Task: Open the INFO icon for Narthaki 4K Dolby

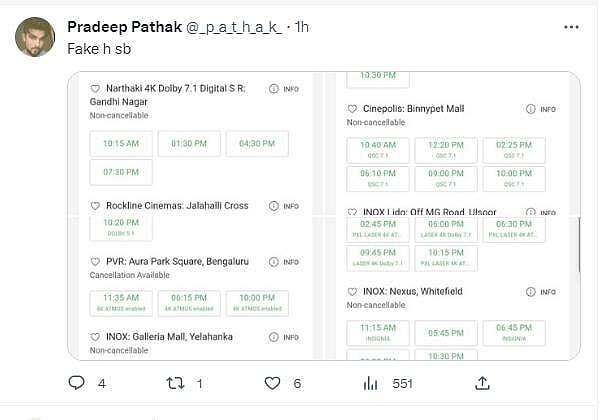Action: 284,89
